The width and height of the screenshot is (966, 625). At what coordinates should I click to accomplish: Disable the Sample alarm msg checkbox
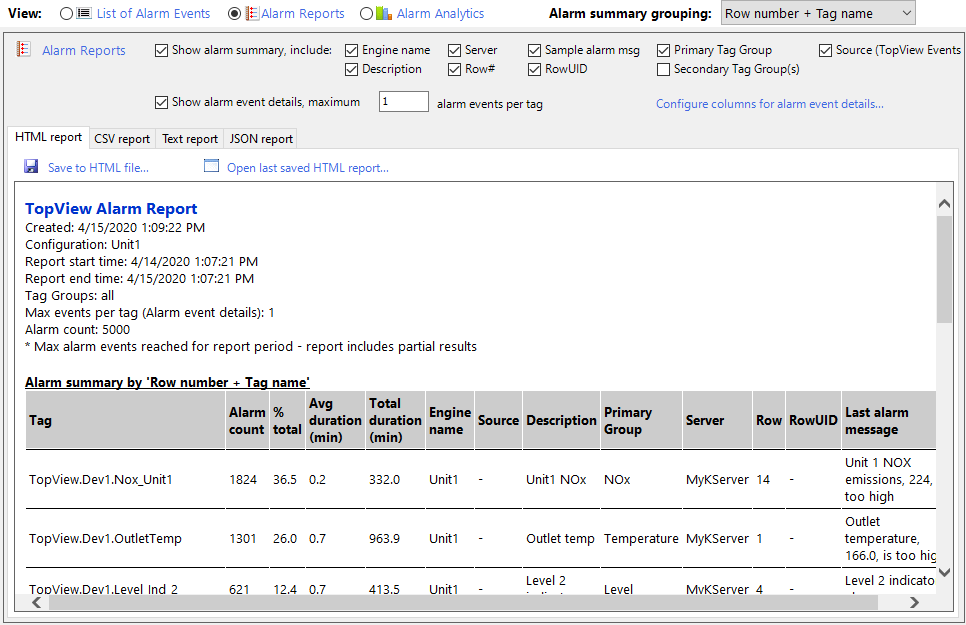(x=535, y=51)
